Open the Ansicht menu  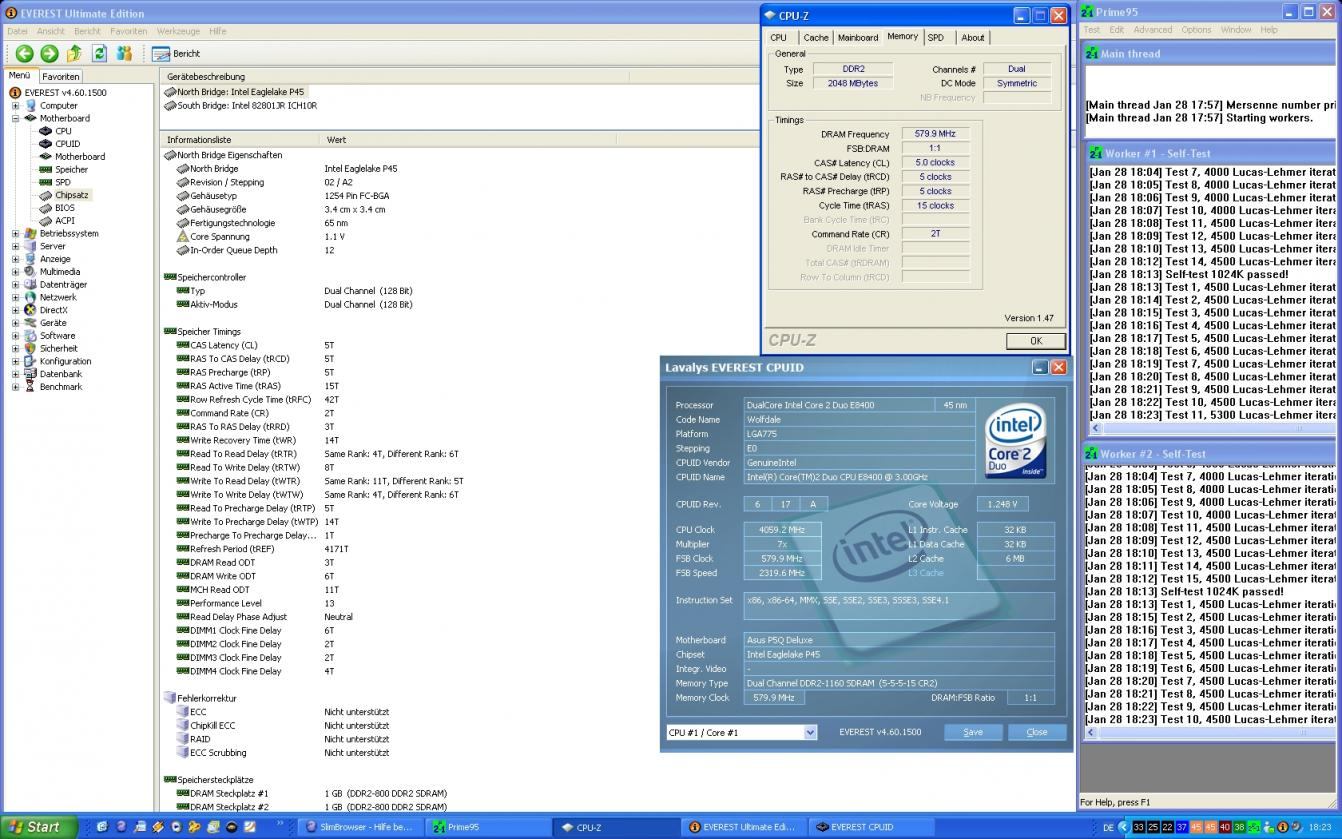[51, 31]
